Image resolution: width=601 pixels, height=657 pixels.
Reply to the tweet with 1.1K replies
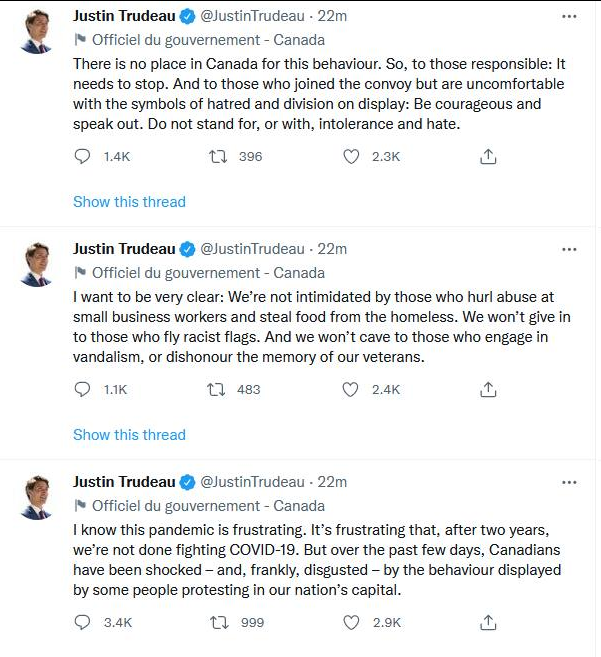(x=83, y=390)
